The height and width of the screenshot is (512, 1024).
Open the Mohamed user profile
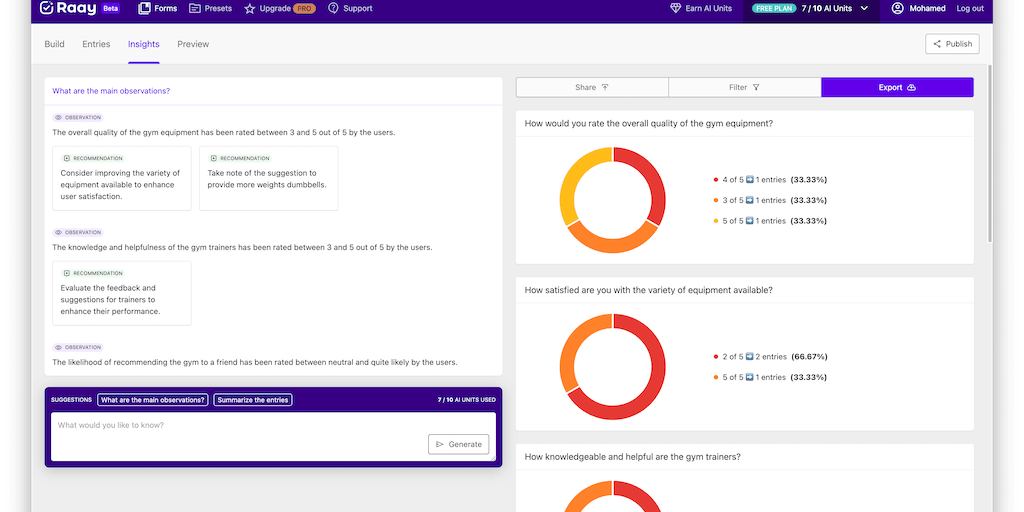pyautogui.click(x=918, y=9)
